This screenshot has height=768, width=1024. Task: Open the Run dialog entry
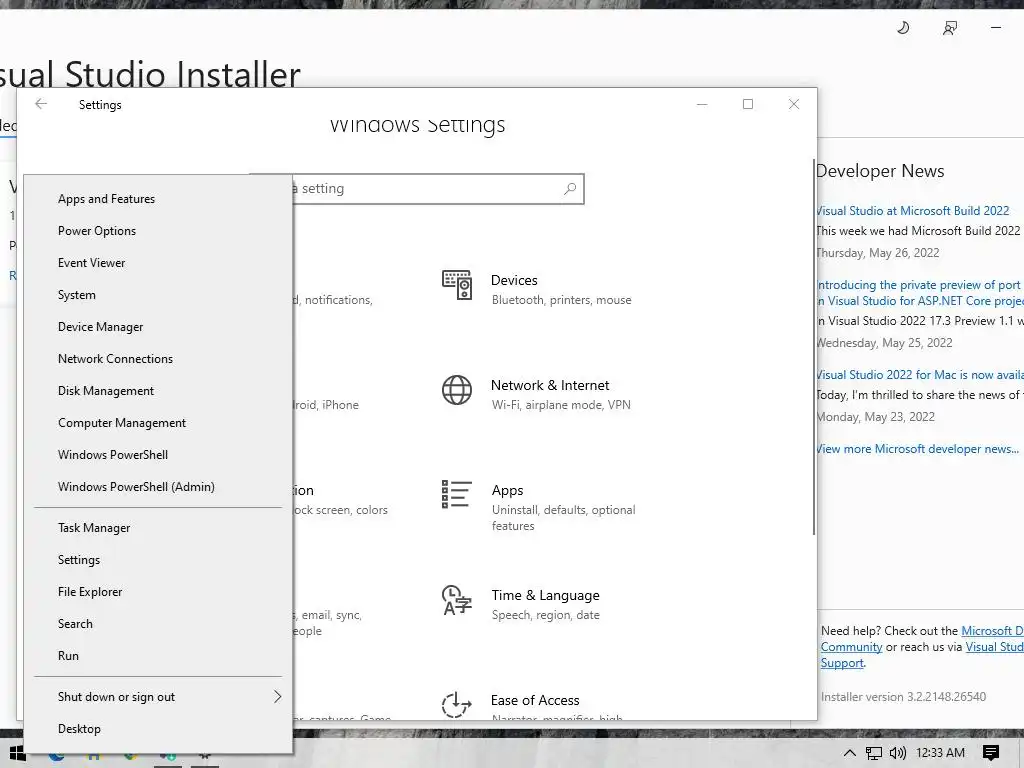click(x=158, y=656)
